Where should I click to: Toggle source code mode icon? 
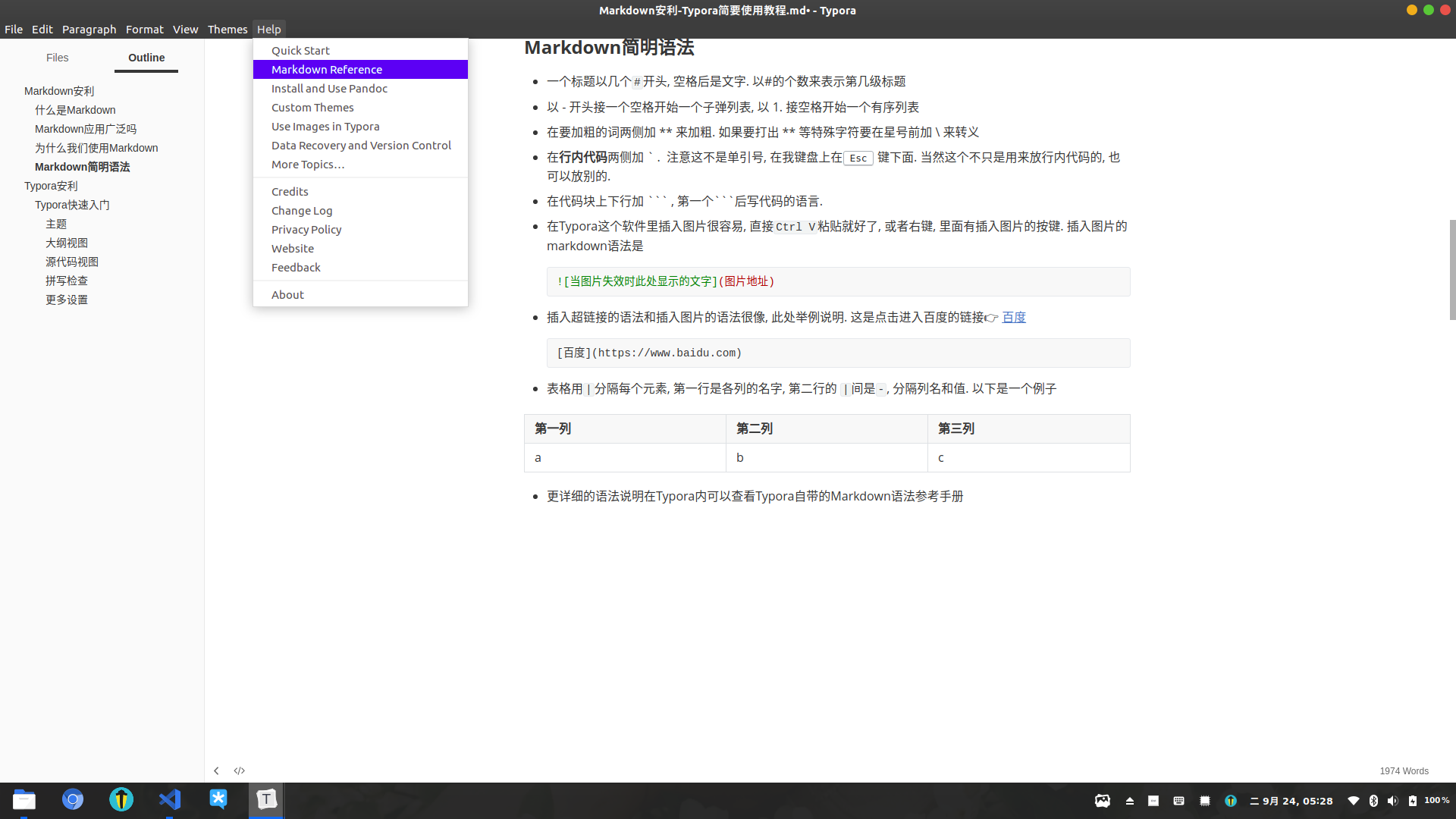[x=240, y=770]
